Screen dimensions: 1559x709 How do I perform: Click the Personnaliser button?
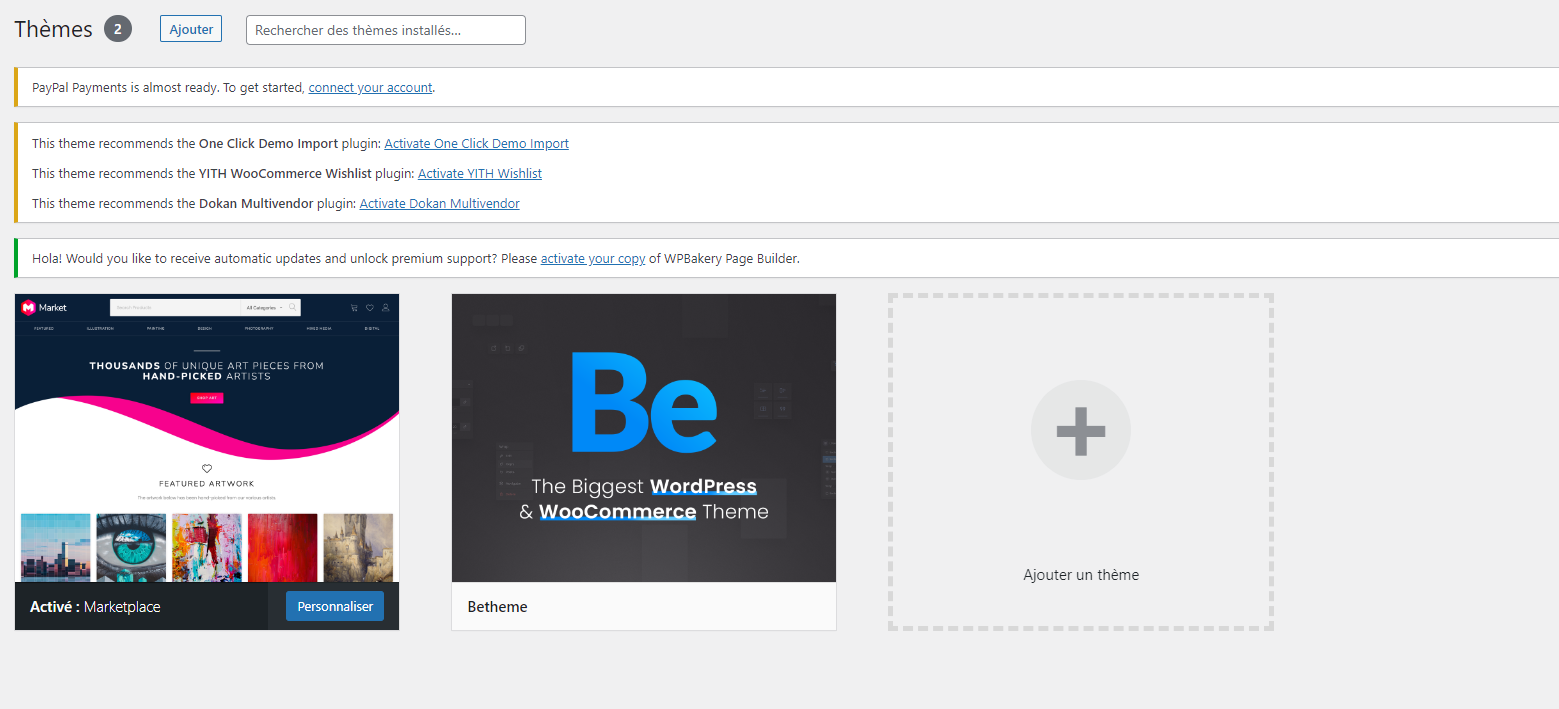point(335,607)
